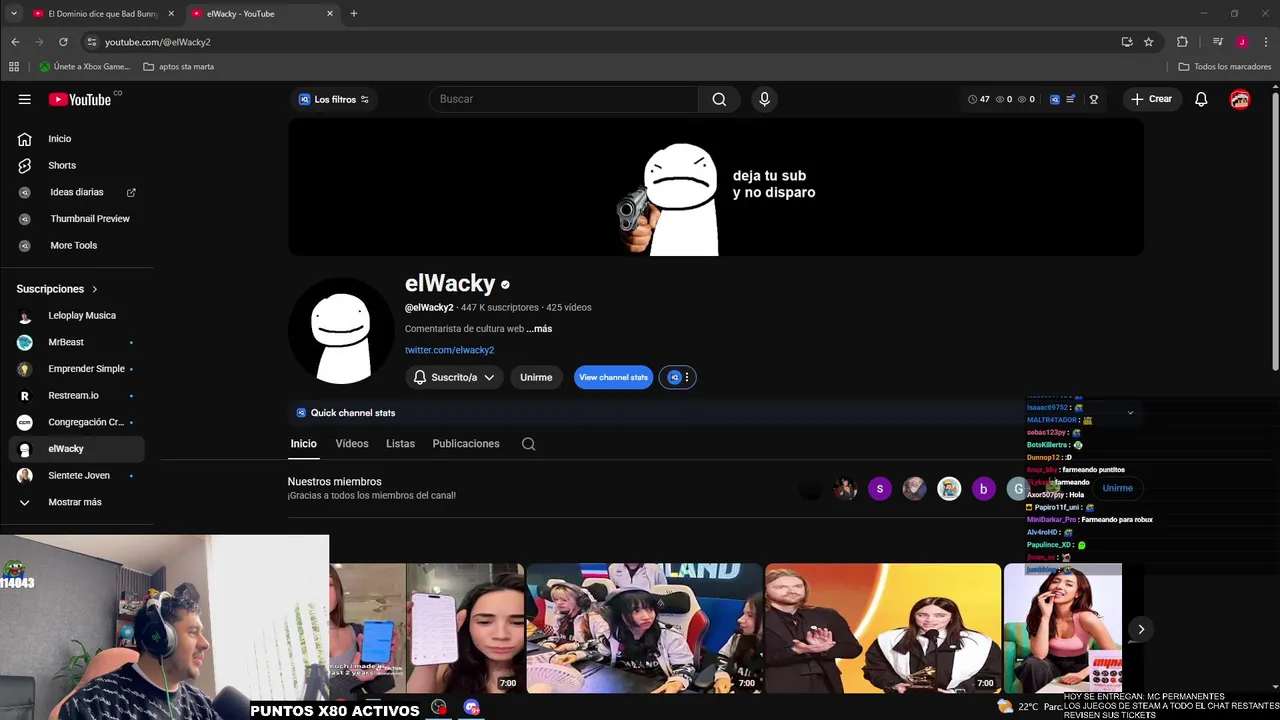This screenshot has width=1280, height=720.
Task: Open Restream.io subscription
Action: click(76, 395)
